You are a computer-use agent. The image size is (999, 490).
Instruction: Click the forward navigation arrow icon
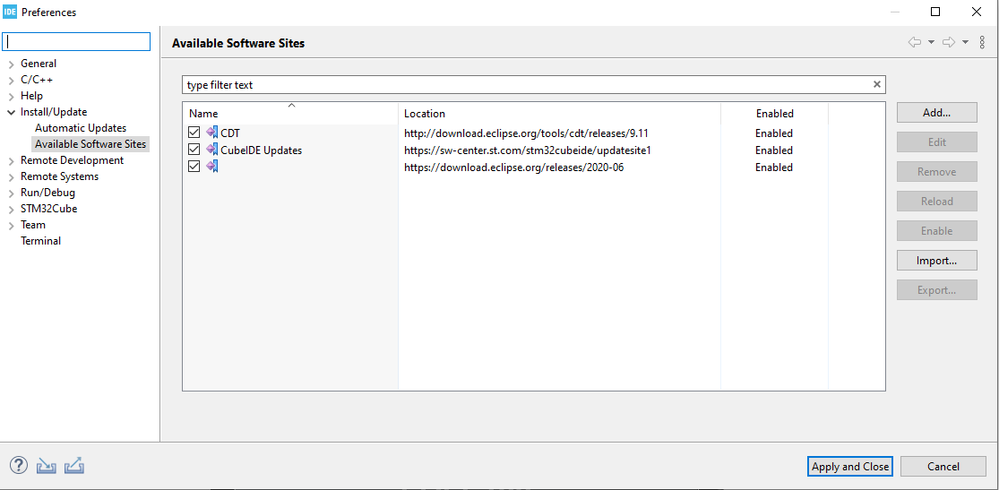pyautogui.click(x=949, y=42)
